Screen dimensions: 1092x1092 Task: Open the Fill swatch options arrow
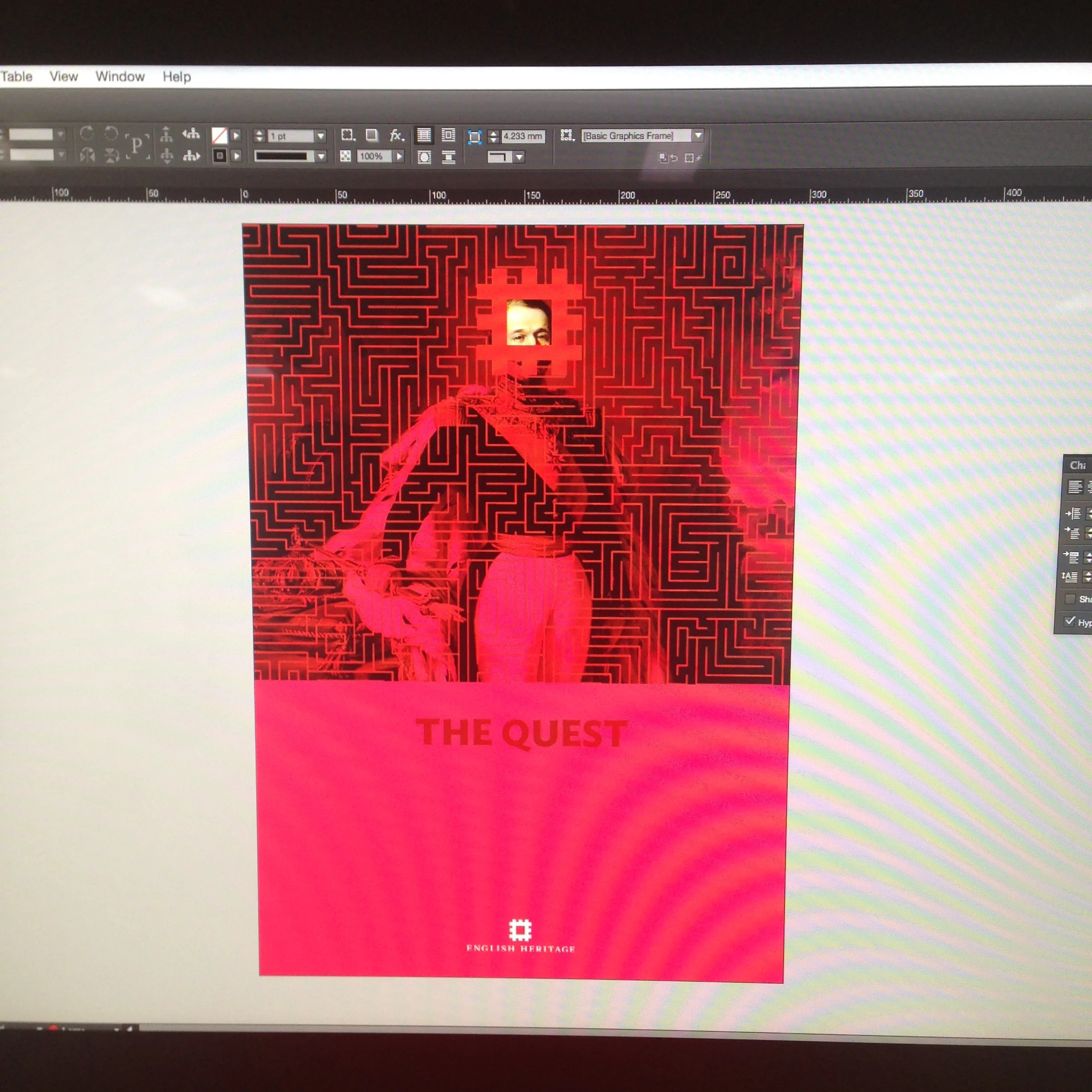[236, 136]
